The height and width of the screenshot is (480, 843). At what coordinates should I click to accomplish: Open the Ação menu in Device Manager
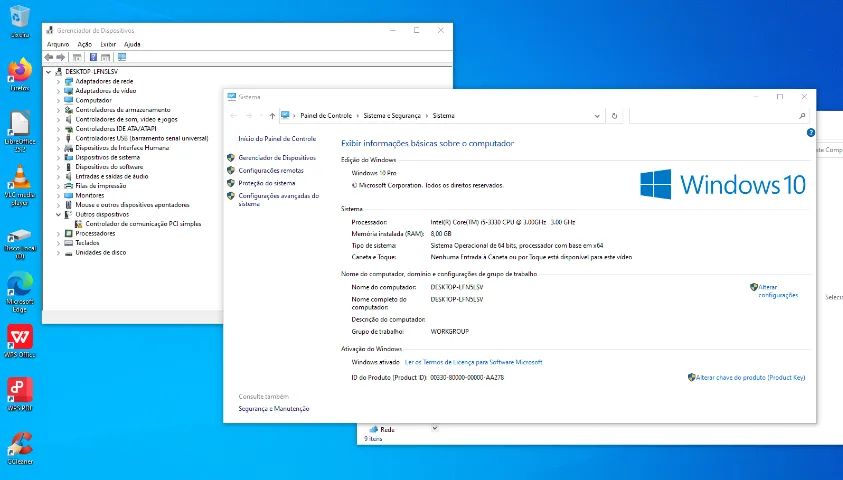pyautogui.click(x=85, y=44)
